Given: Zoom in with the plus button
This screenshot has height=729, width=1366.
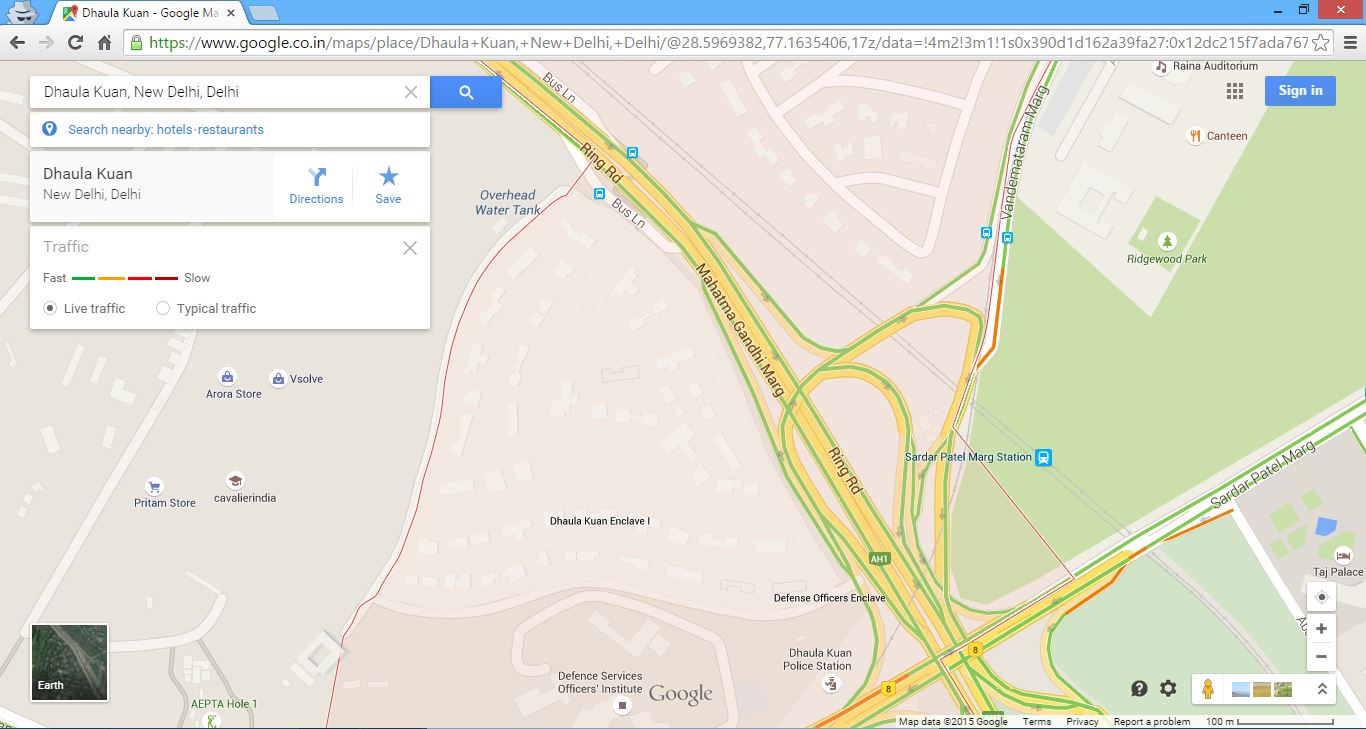Looking at the screenshot, I should pos(1321,628).
